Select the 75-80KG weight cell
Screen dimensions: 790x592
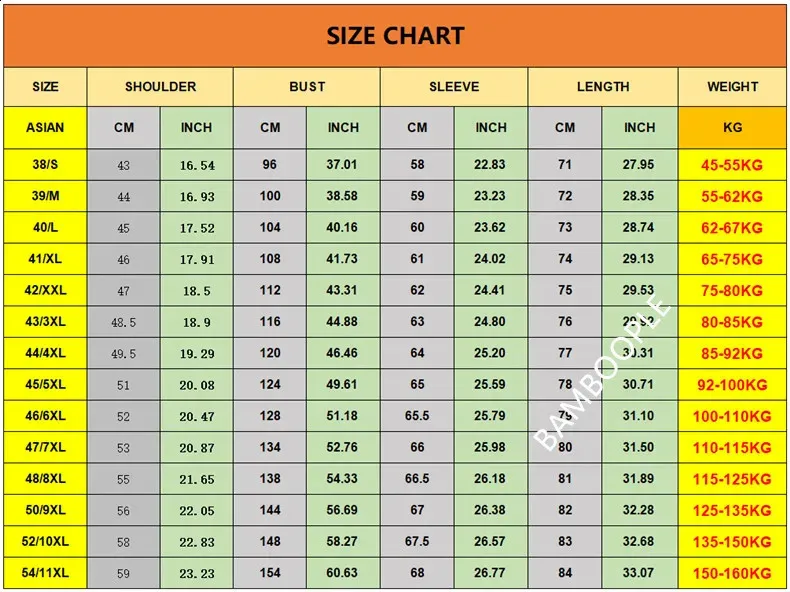(x=733, y=291)
